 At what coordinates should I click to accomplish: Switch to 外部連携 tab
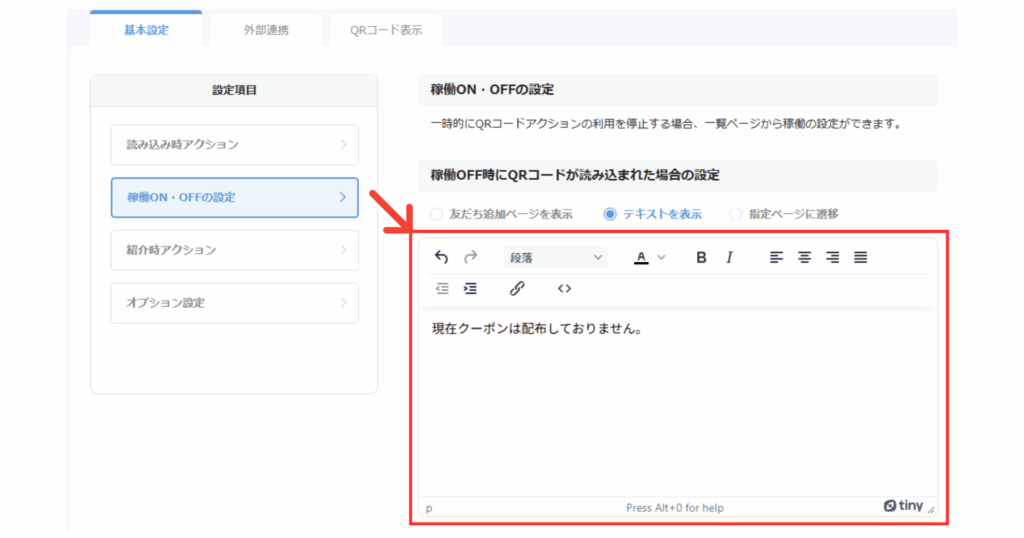click(265, 30)
